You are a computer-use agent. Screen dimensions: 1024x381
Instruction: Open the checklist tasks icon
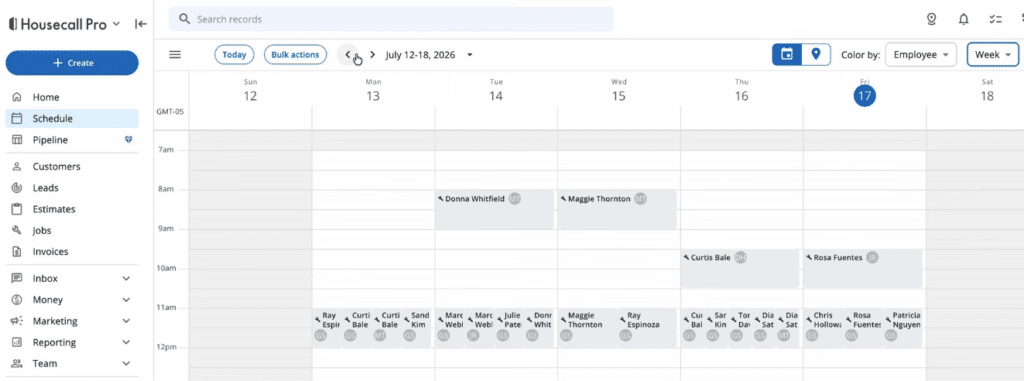coord(995,20)
